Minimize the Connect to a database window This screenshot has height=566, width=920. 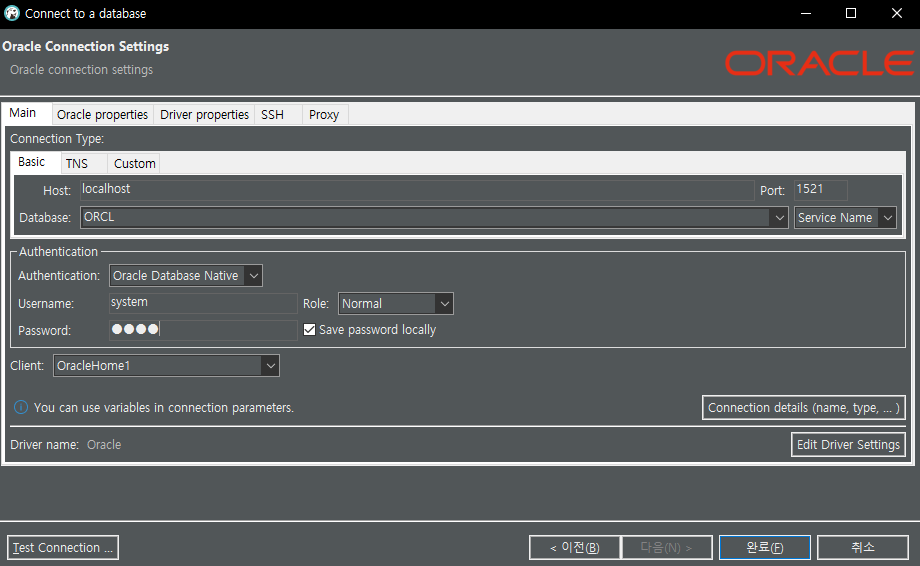[806, 13]
